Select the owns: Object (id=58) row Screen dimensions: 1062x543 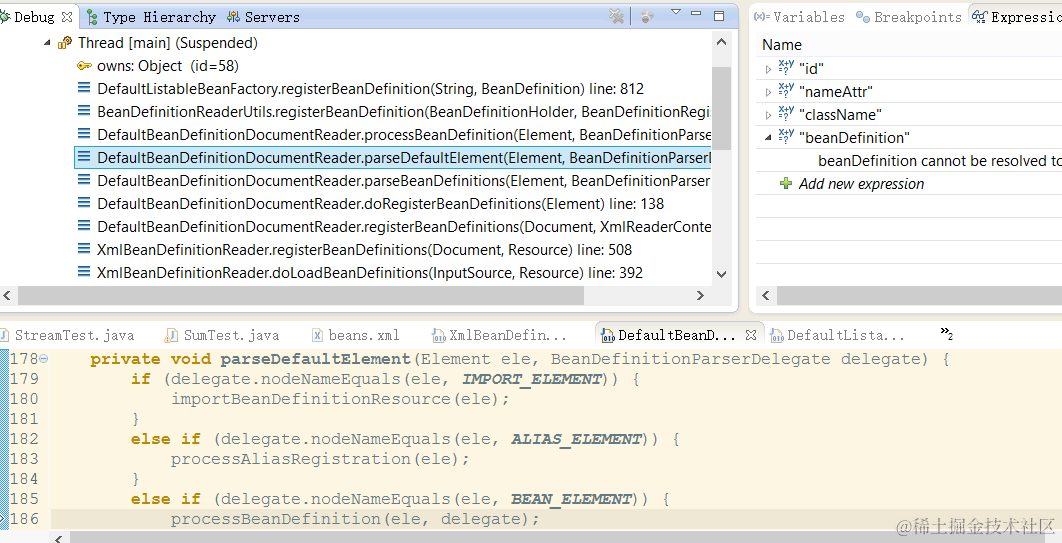pyautogui.click(x=167, y=66)
